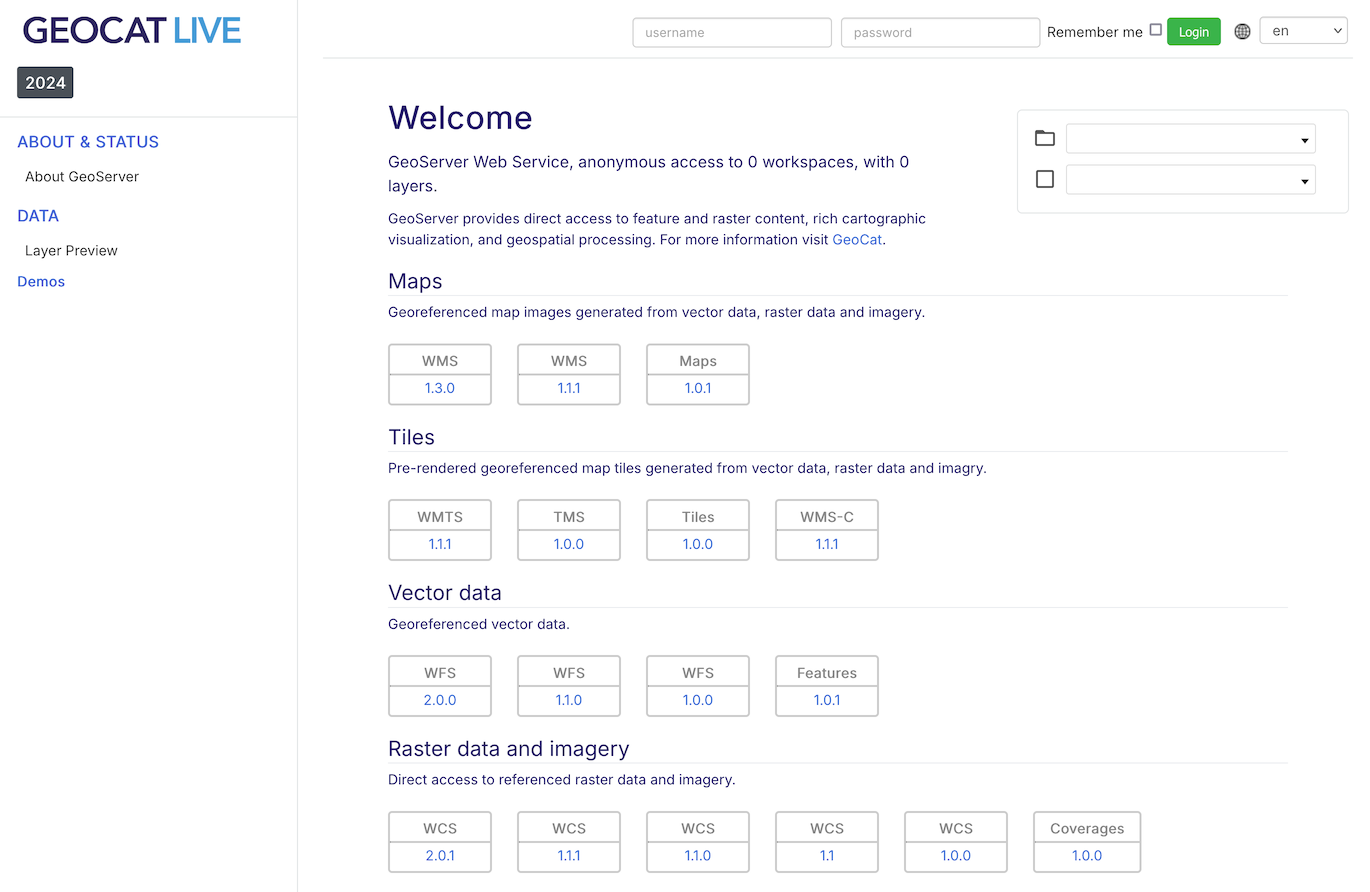Open WCS 1.1 link
1370x892 pixels.
[x=827, y=856]
